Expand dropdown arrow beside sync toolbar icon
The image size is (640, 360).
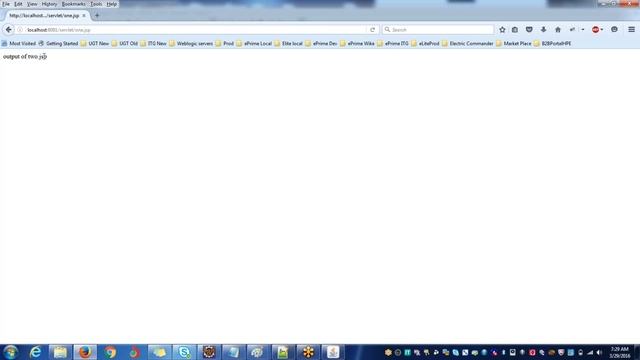583,30
